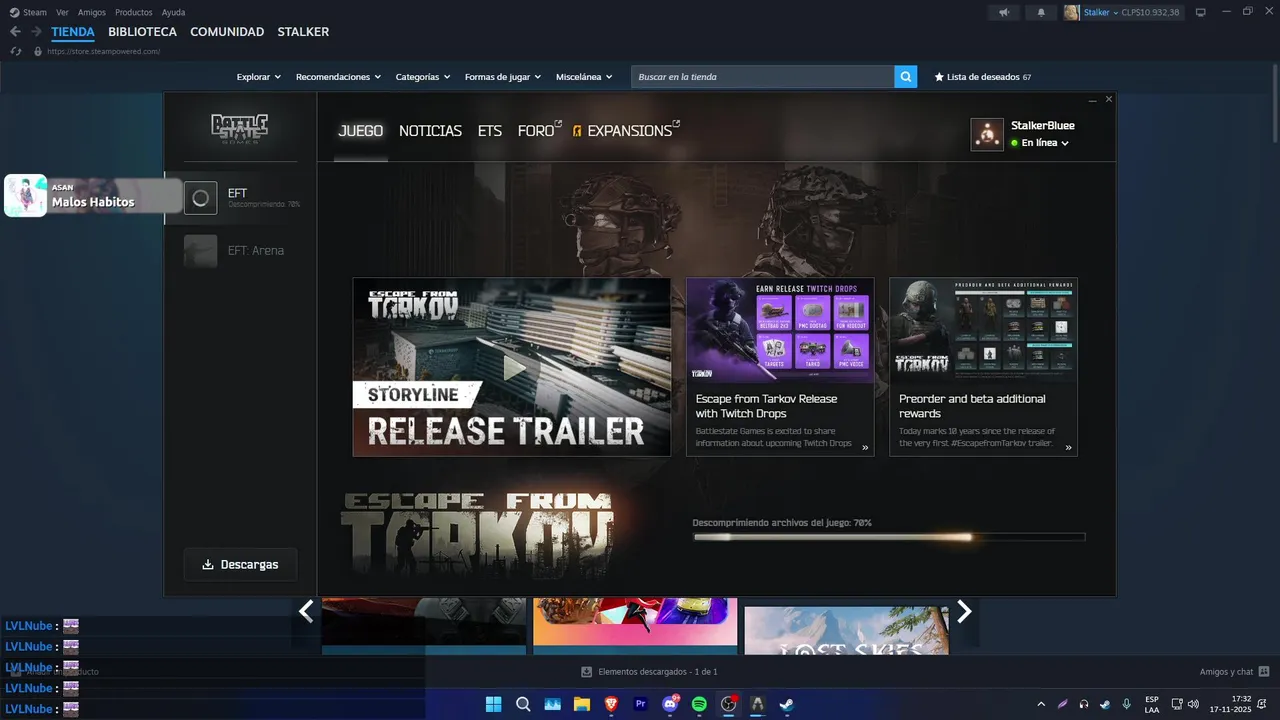
Task: Open the Windows Start menu
Action: (x=493, y=704)
